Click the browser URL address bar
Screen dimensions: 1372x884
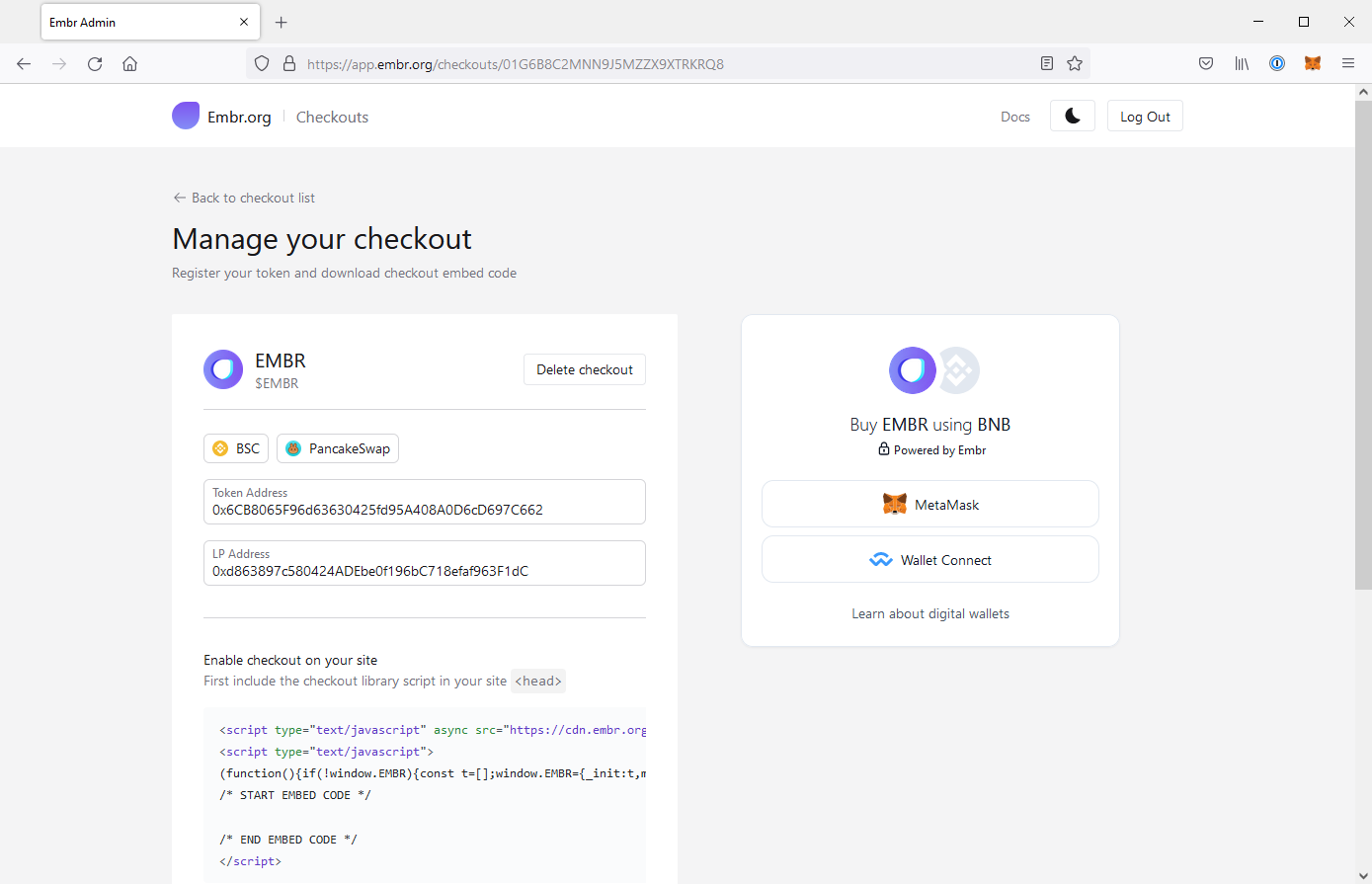pos(667,63)
